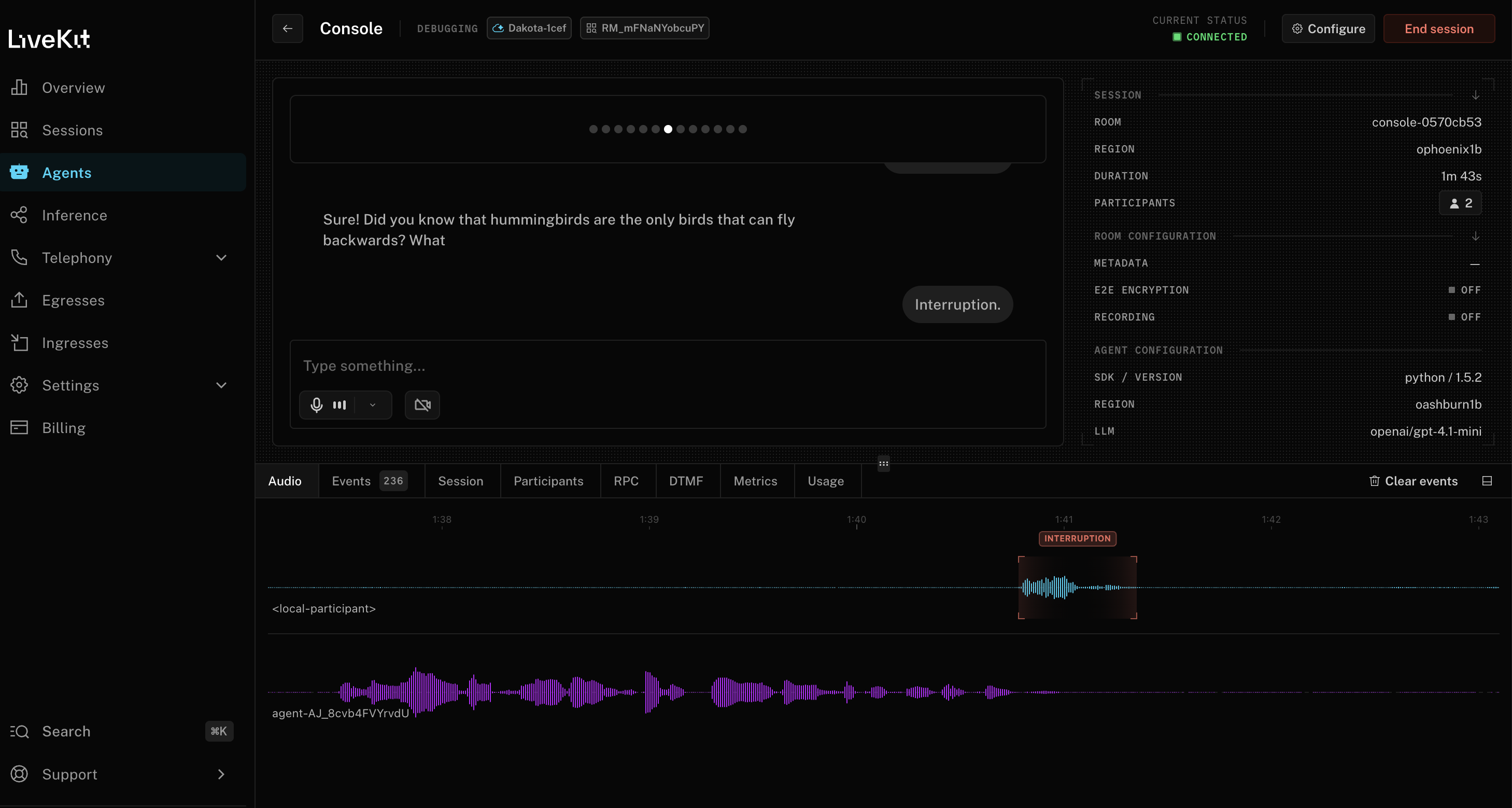Click the Type something message field
Image resolution: width=1512 pixels, height=808 pixels.
[x=667, y=366]
